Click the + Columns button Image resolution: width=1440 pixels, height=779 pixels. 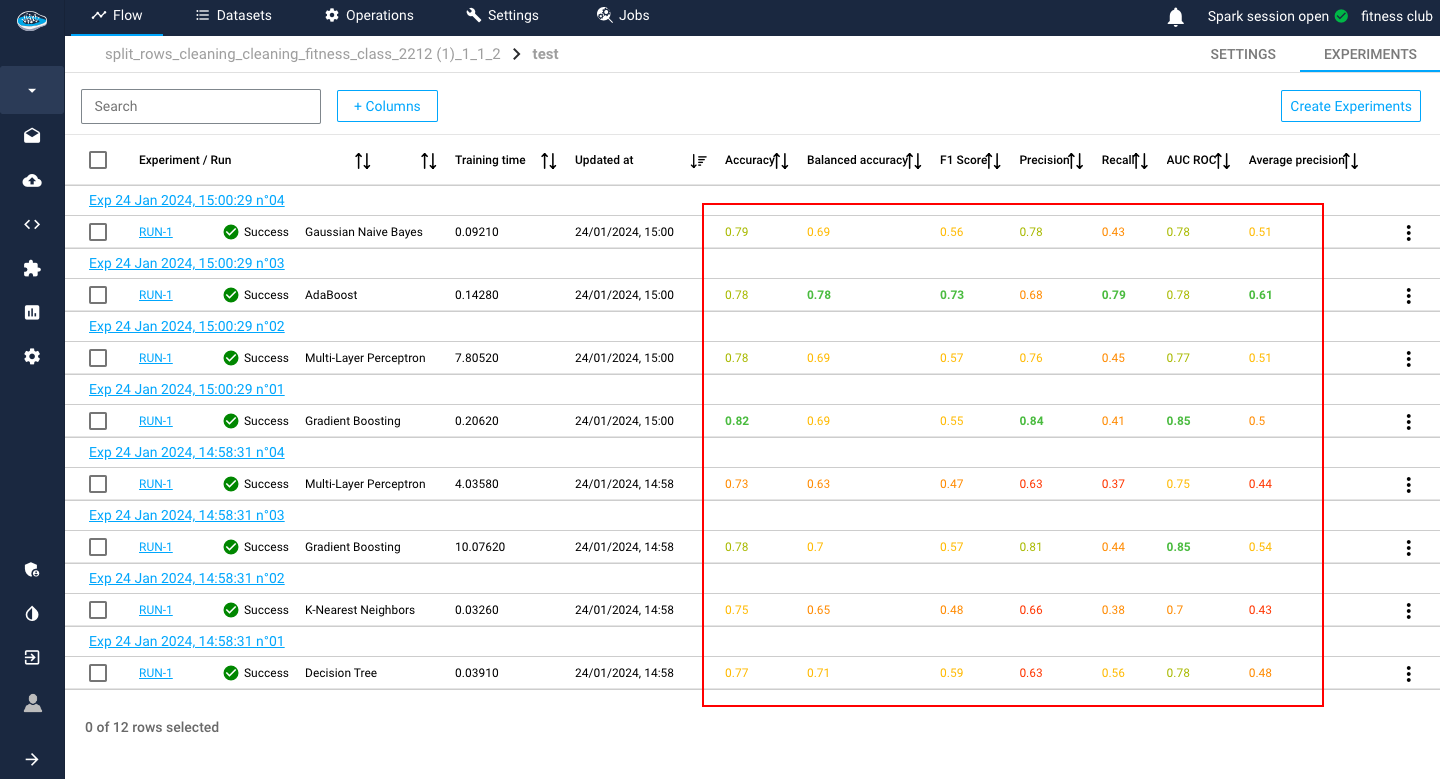387,106
